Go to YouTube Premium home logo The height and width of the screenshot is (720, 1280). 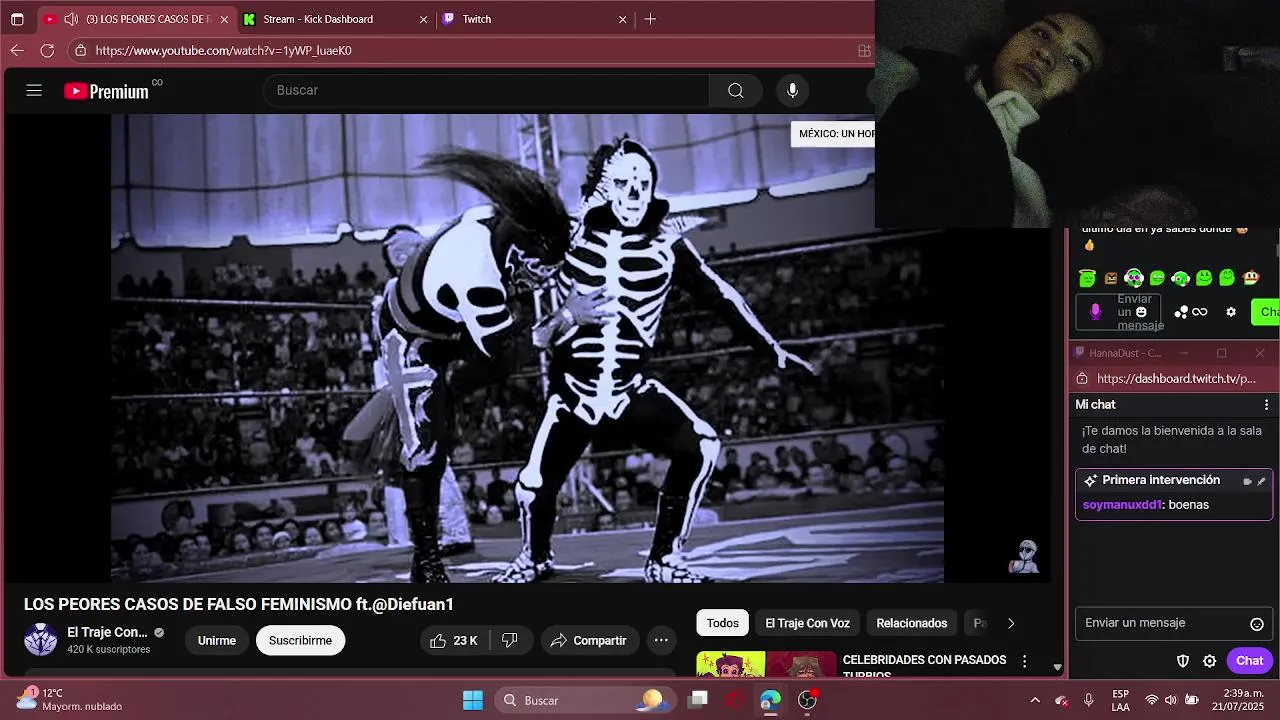click(106, 91)
